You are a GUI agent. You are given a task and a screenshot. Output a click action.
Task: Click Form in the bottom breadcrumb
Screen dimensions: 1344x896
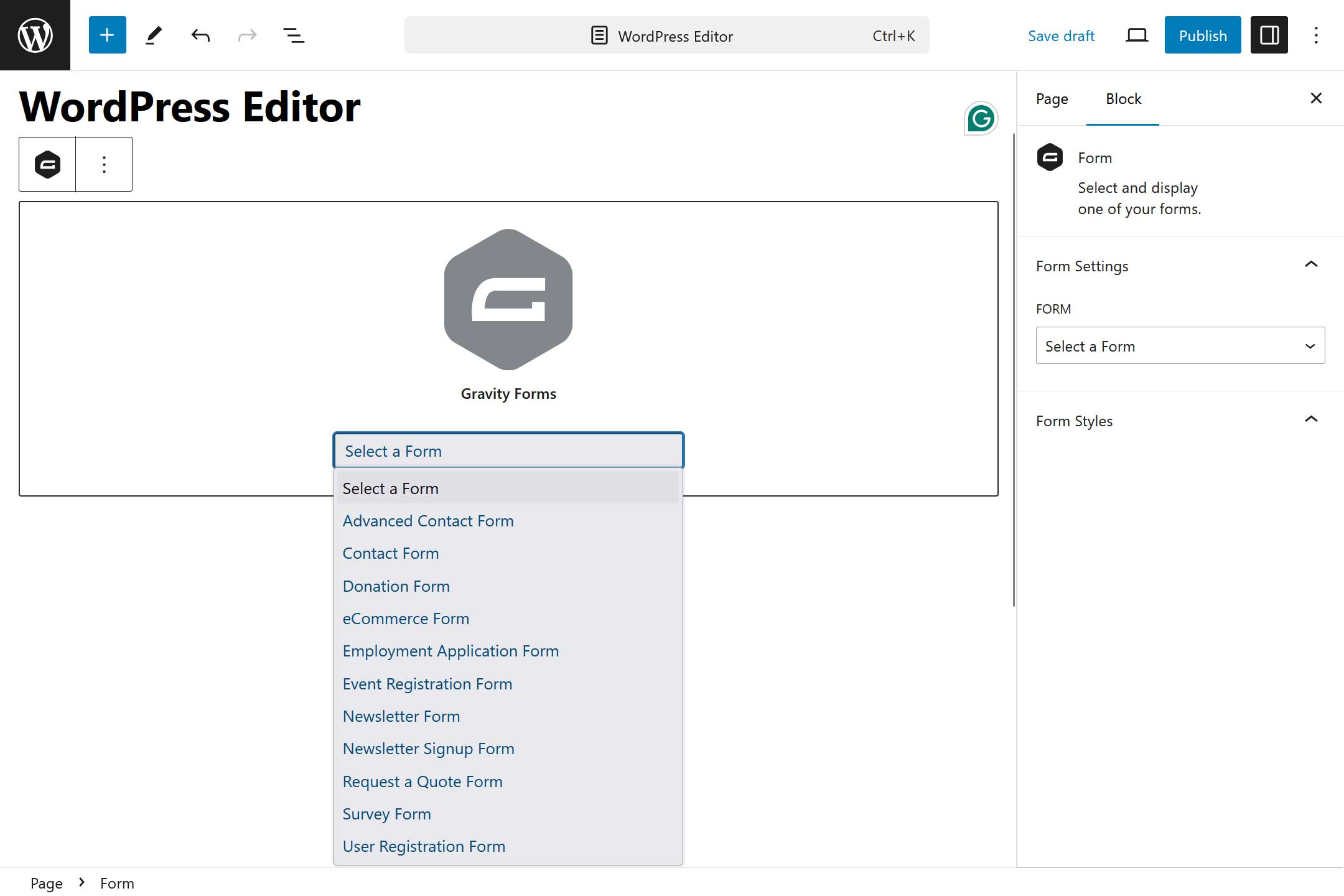tap(117, 883)
